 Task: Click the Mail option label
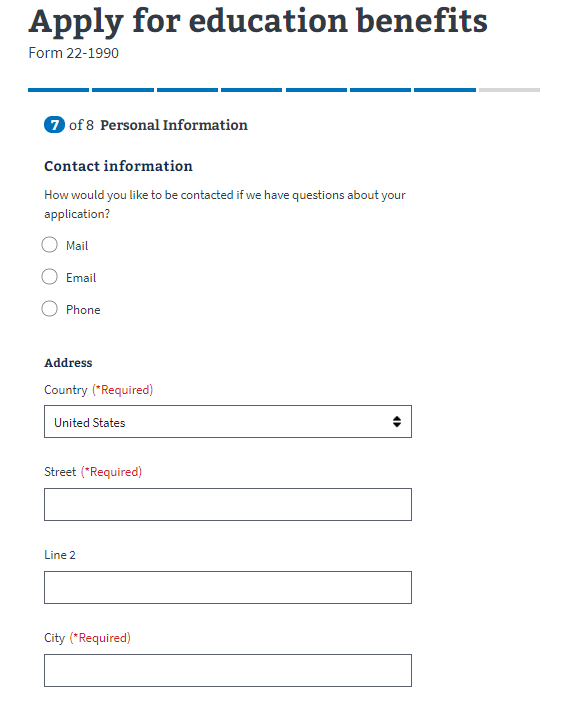click(77, 246)
